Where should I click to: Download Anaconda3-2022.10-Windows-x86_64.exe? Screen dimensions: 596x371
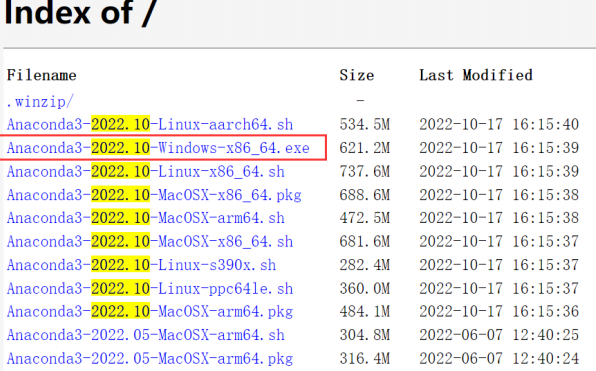(x=158, y=148)
